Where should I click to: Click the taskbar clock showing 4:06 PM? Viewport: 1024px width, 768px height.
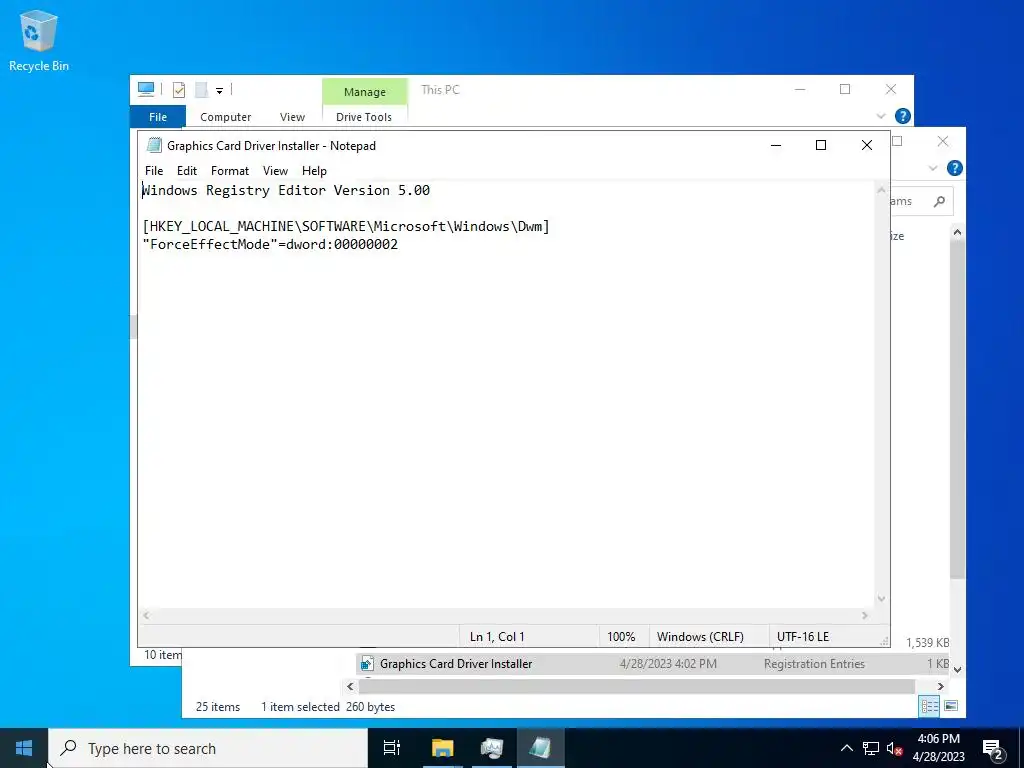pyautogui.click(x=938, y=748)
